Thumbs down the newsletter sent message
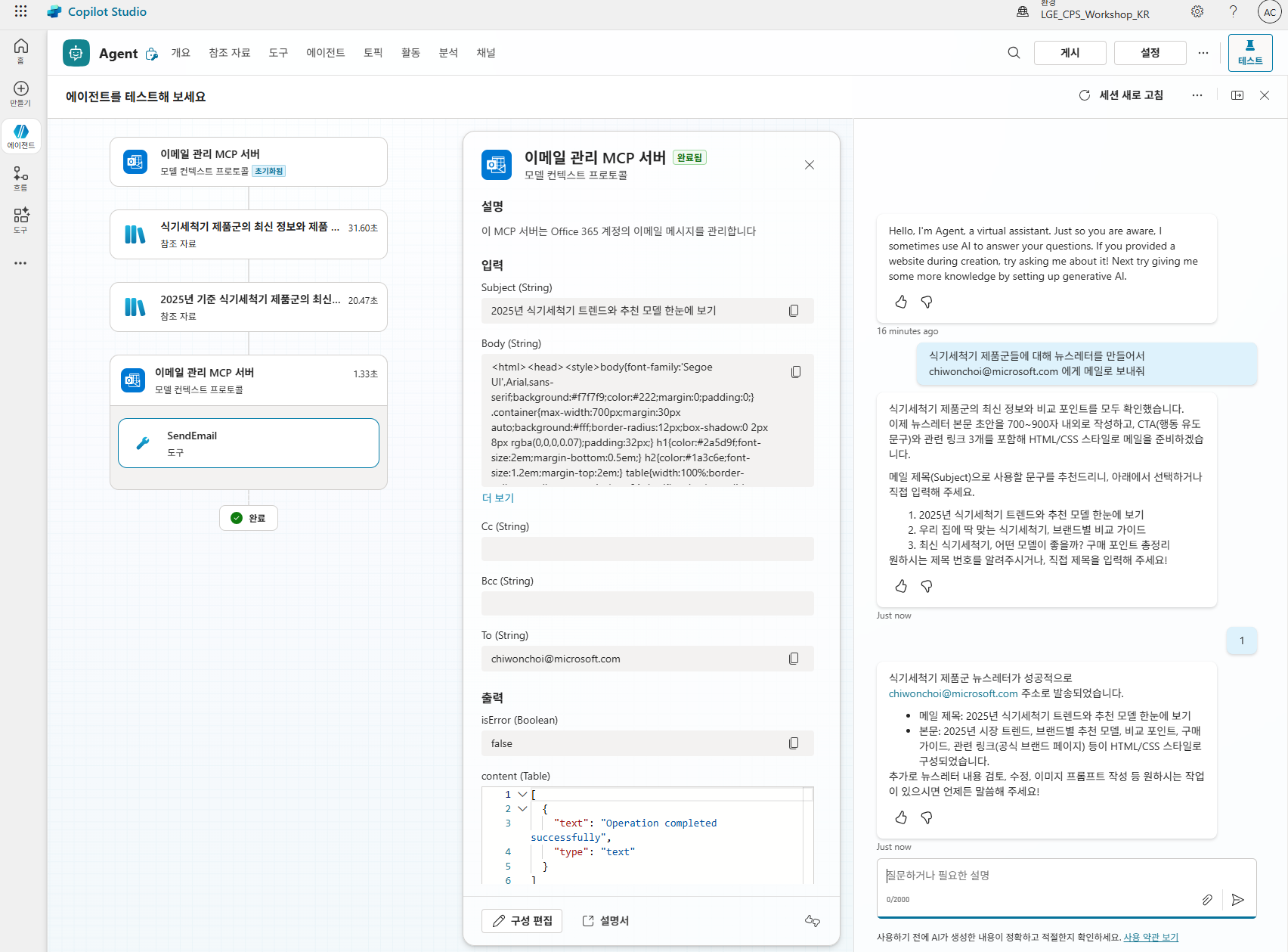Screen dimensions: 1288x952 coord(927,817)
